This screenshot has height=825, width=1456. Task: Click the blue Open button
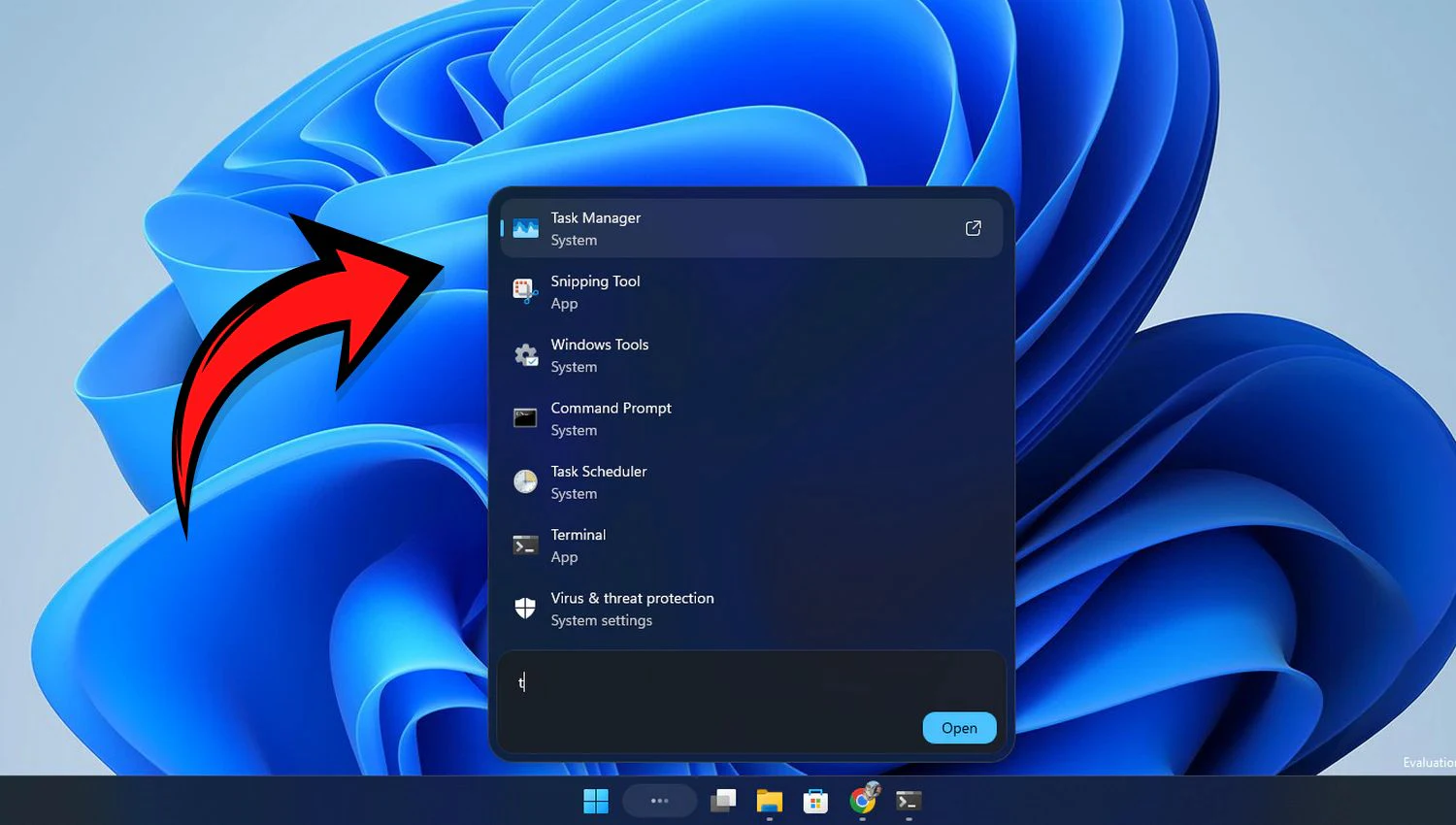pos(959,728)
